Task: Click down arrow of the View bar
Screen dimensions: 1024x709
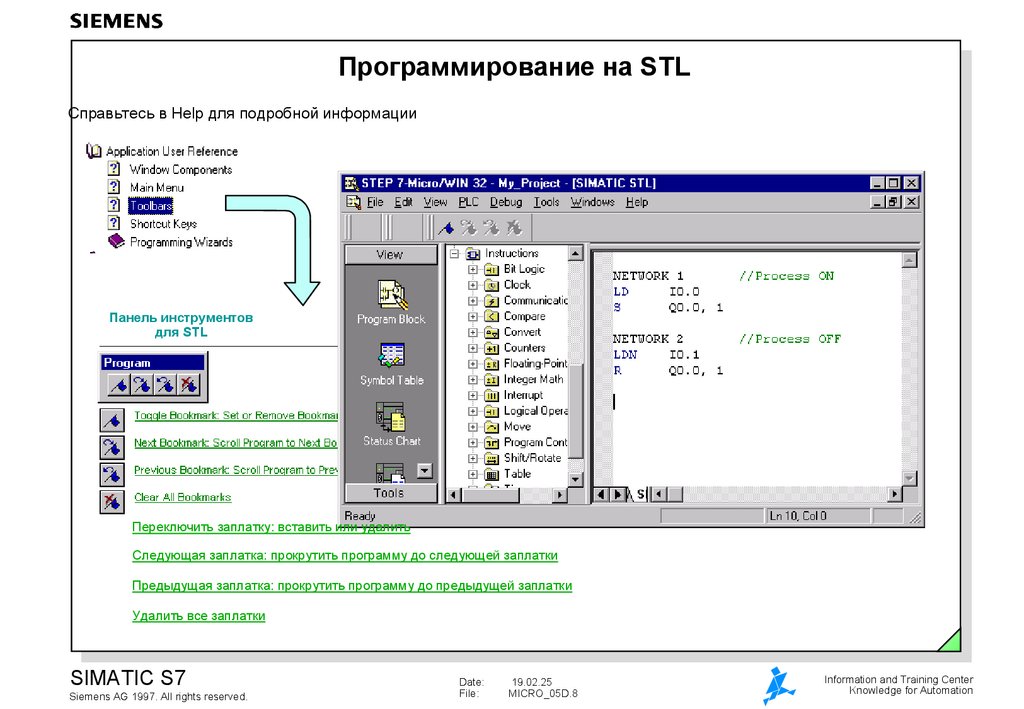Action: [424, 471]
